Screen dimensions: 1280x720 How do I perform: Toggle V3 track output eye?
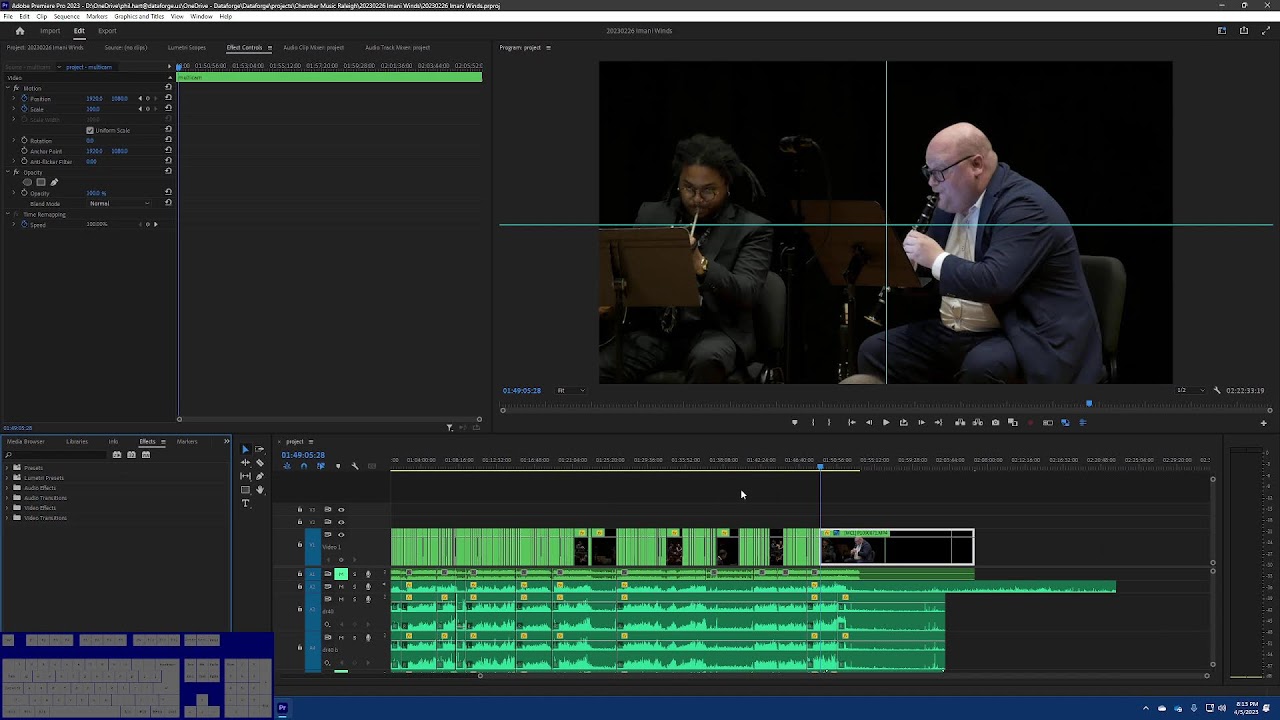point(341,510)
